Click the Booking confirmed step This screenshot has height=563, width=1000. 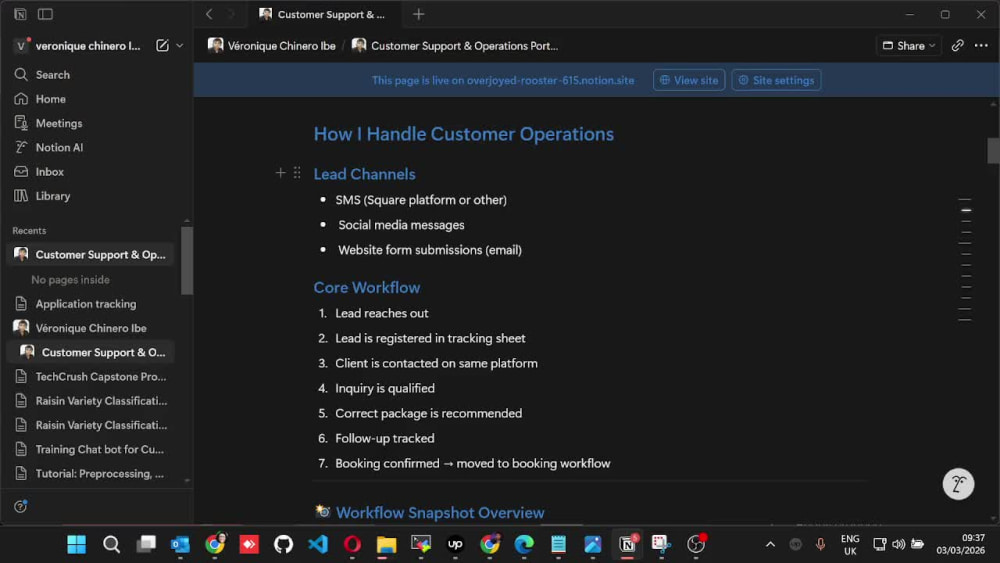[x=473, y=464]
